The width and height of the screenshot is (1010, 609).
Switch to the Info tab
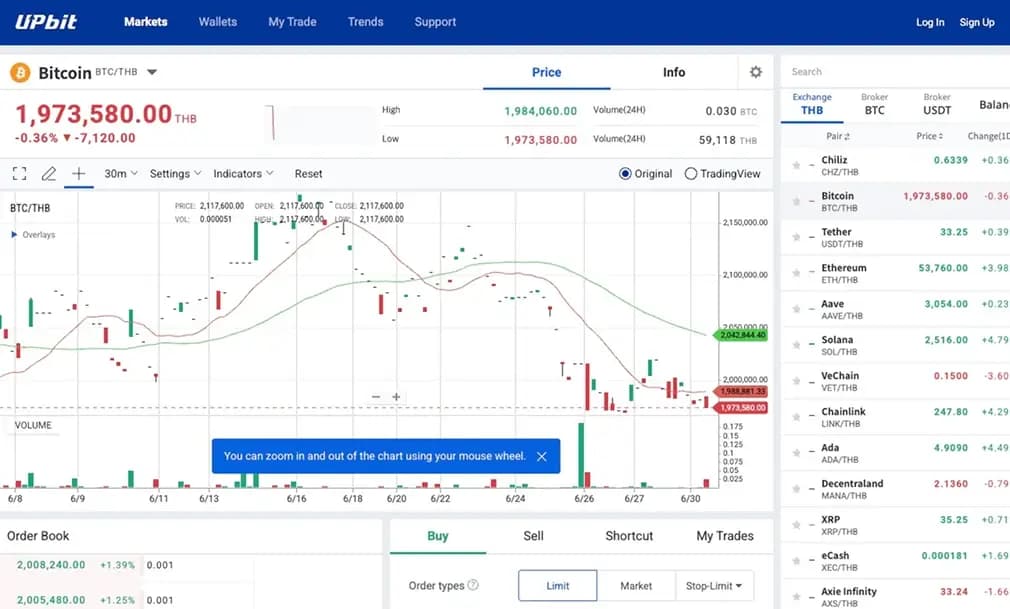click(x=674, y=72)
